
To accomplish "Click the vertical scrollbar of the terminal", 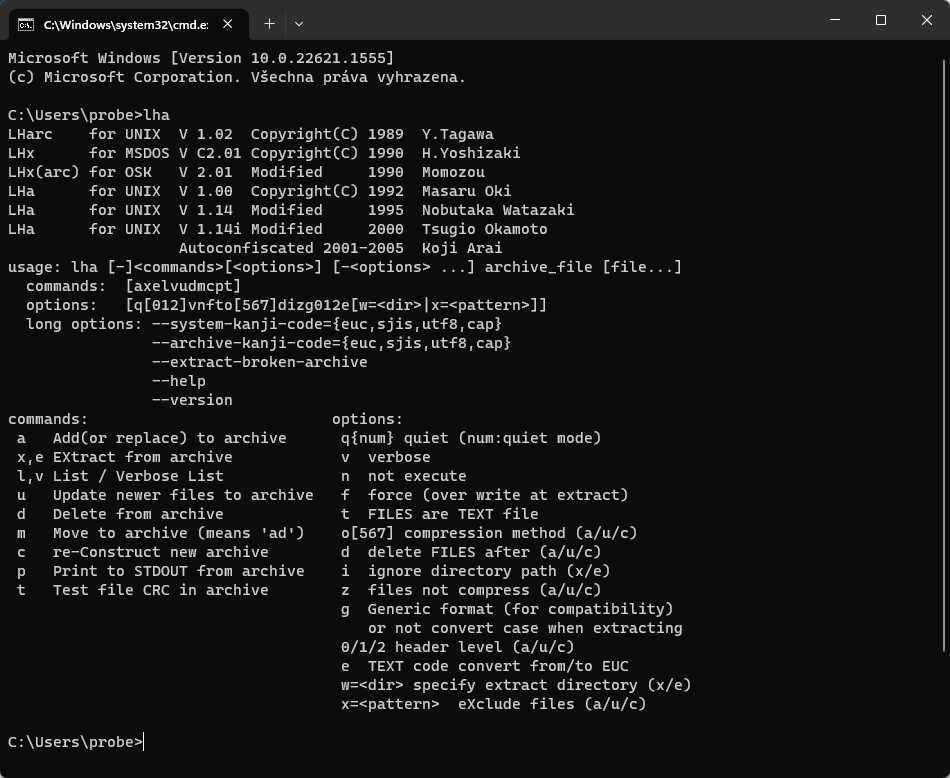I will pyautogui.click(x=944, y=400).
